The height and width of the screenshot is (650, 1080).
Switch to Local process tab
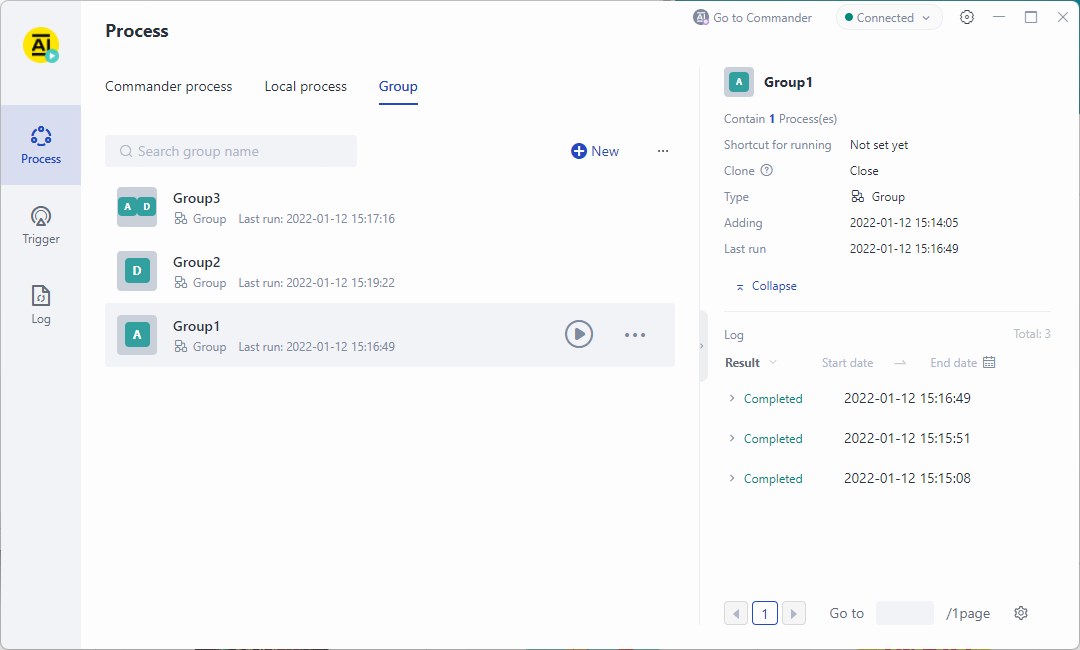click(x=305, y=87)
